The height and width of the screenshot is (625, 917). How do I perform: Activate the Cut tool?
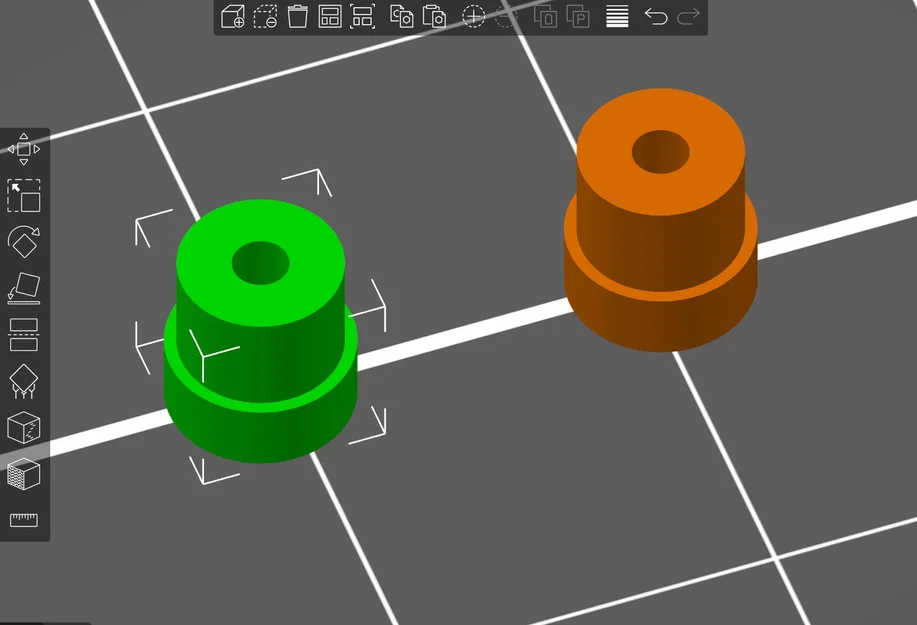[24, 334]
